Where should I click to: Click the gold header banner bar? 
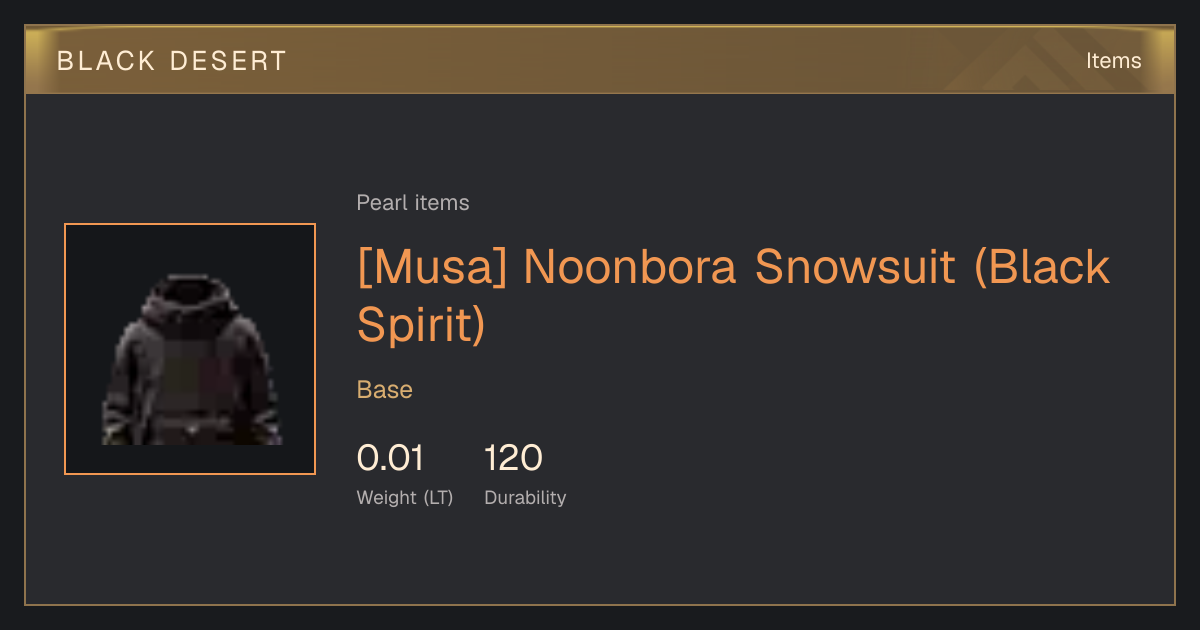[600, 60]
